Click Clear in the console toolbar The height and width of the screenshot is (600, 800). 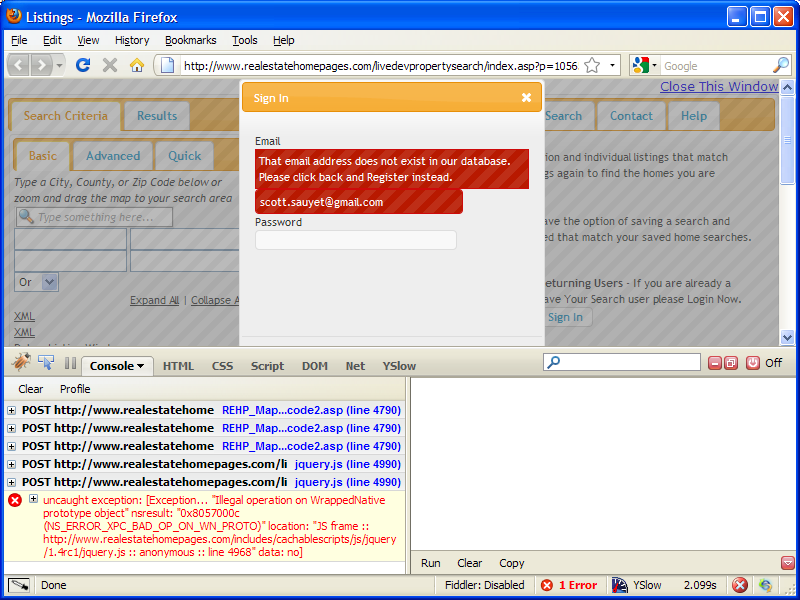pos(31,389)
